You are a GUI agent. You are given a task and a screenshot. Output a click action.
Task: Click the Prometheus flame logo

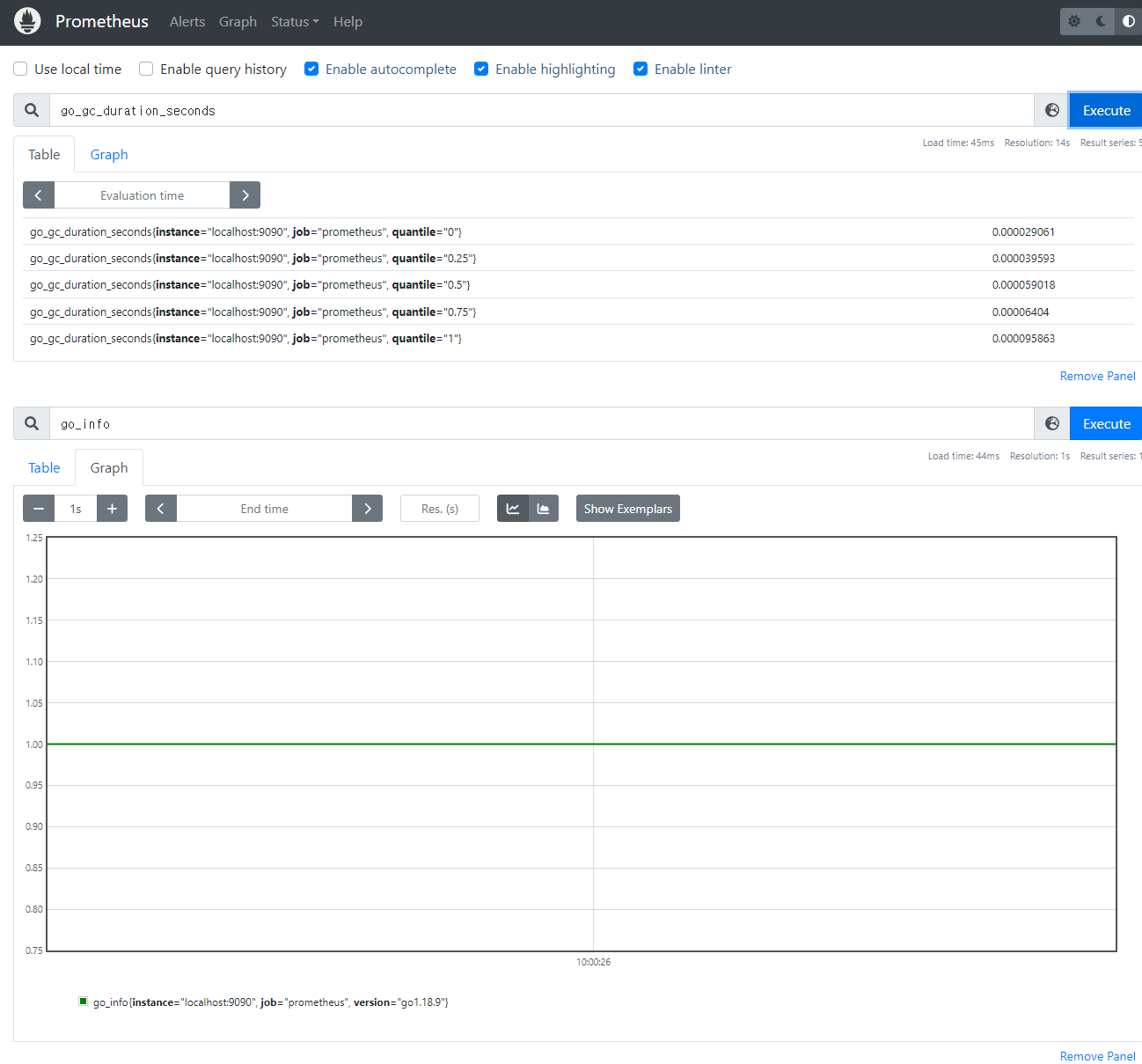27,21
